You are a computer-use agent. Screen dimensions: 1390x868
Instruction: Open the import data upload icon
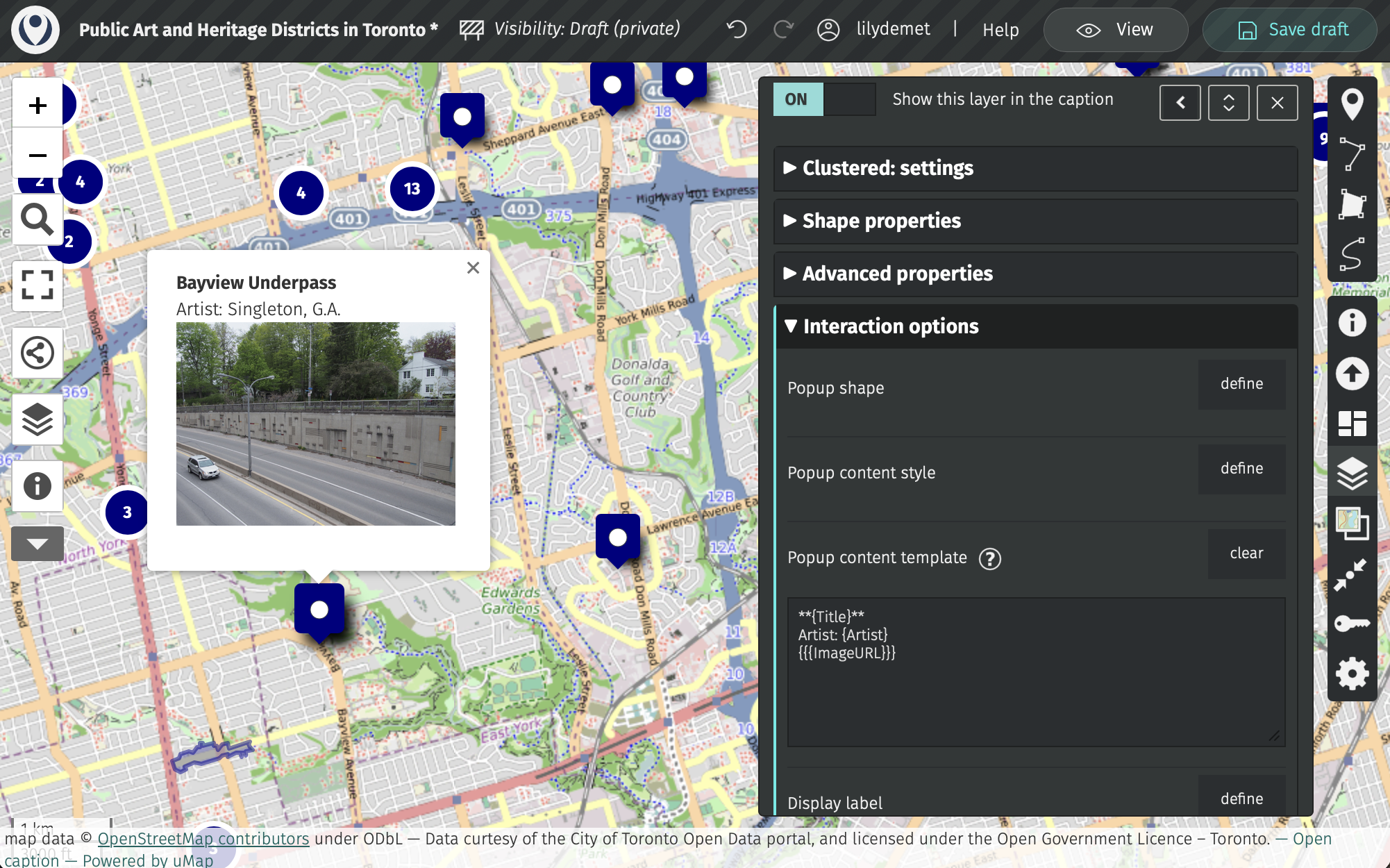pos(1351,374)
